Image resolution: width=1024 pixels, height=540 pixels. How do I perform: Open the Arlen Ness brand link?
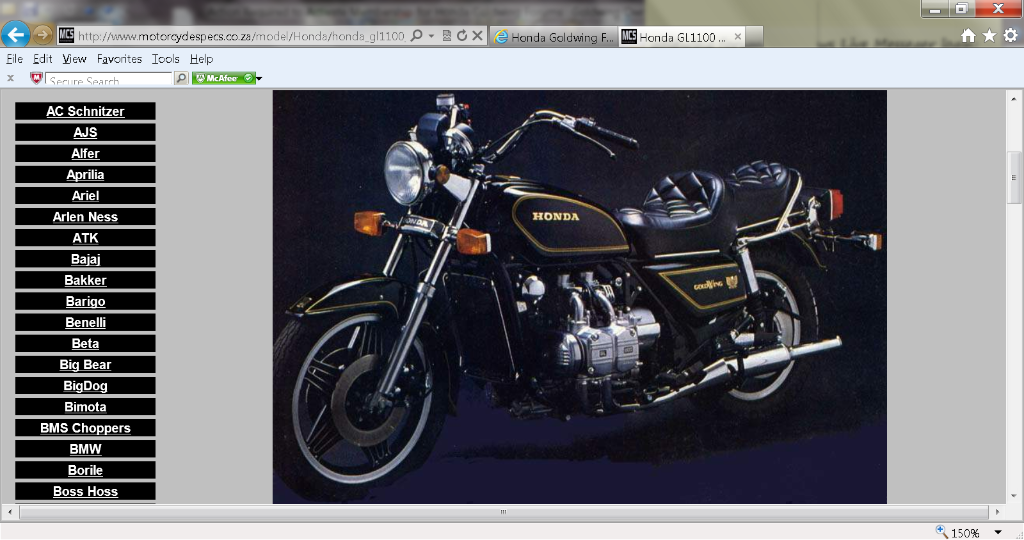(86, 217)
